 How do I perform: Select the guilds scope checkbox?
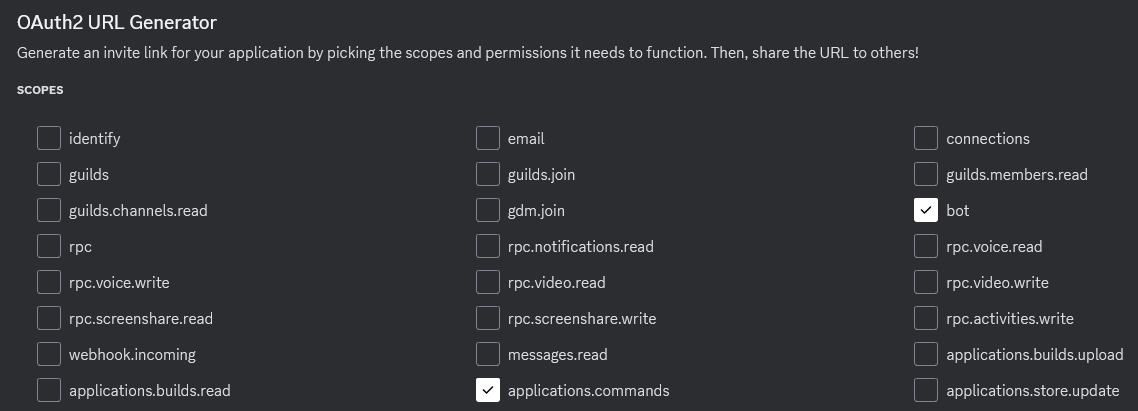pos(49,174)
